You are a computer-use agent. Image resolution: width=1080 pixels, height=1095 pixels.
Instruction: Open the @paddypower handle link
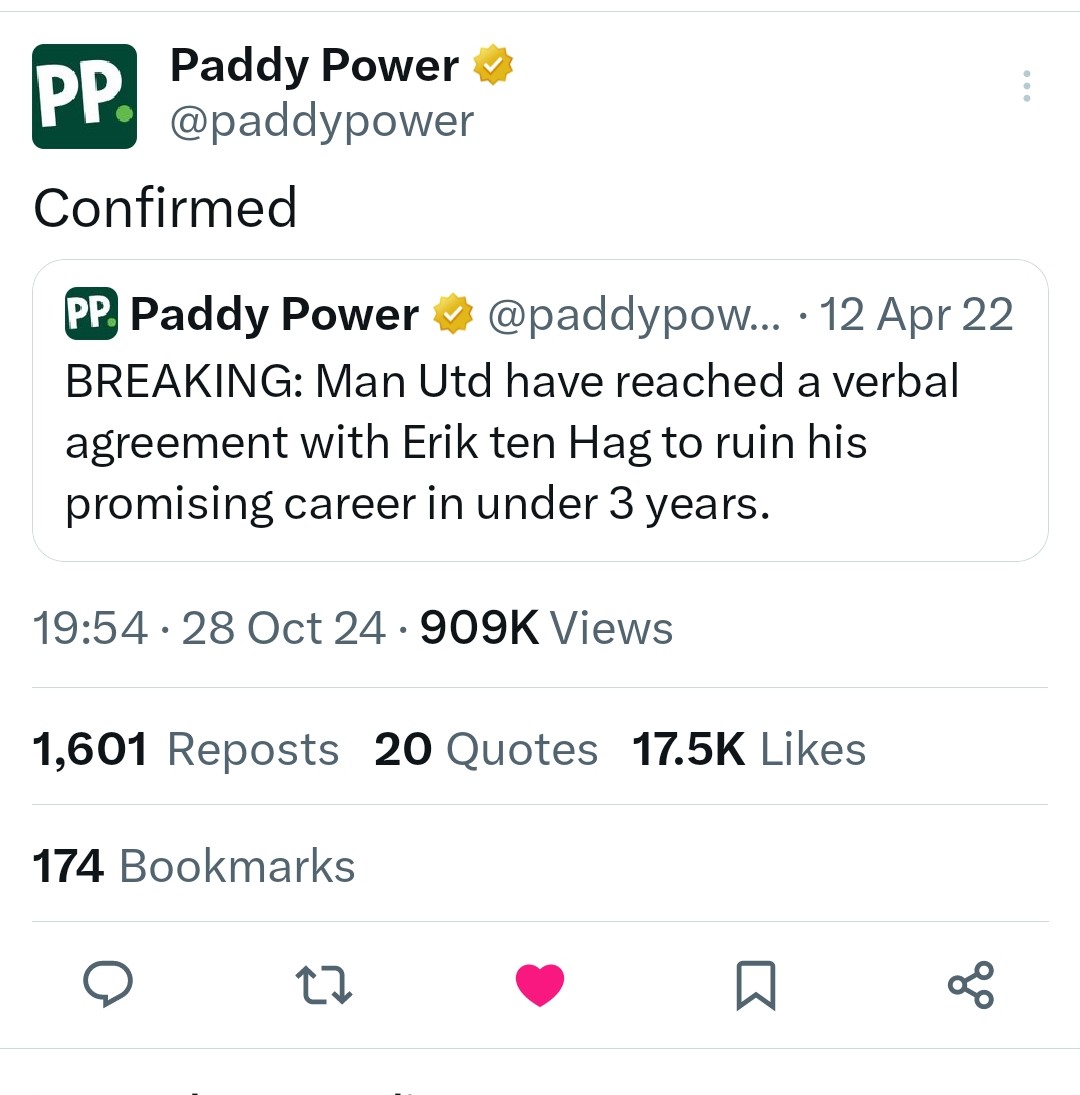(321, 122)
